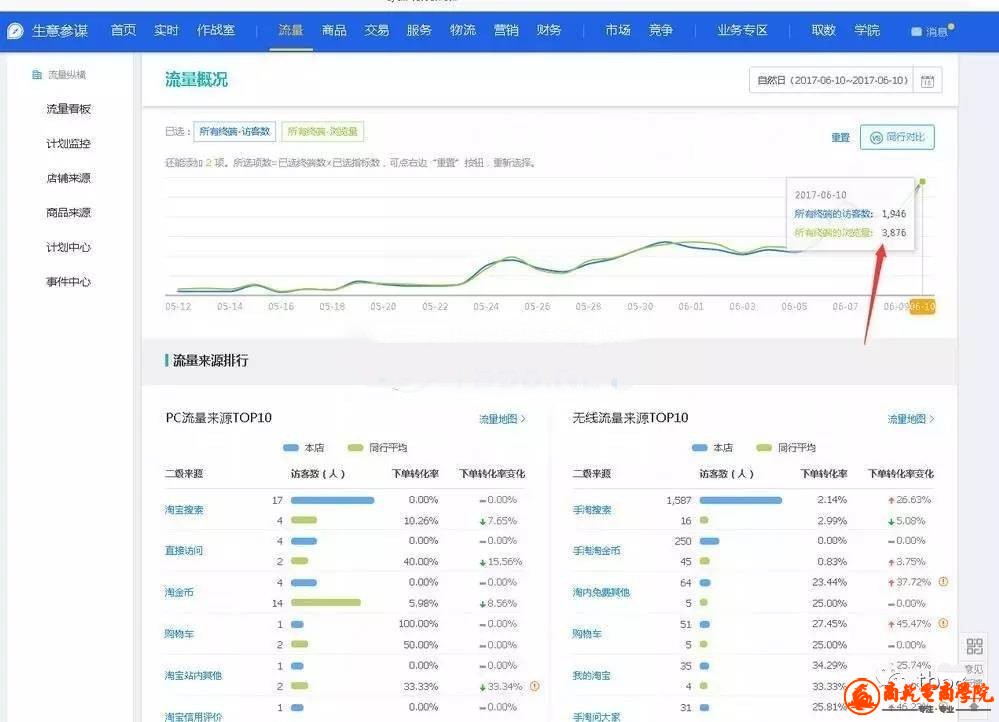The image size is (999, 722).
Task: Click the 淘金币 green peer-average bar 14
Action: click(x=326, y=603)
